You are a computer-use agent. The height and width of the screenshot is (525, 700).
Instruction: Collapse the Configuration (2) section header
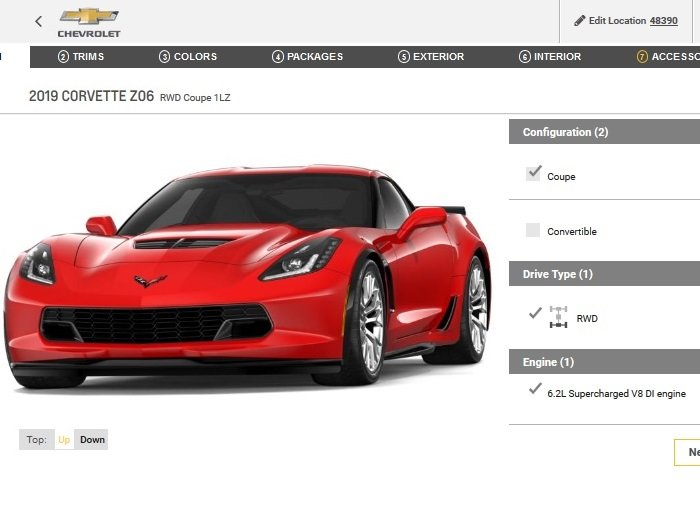[604, 132]
